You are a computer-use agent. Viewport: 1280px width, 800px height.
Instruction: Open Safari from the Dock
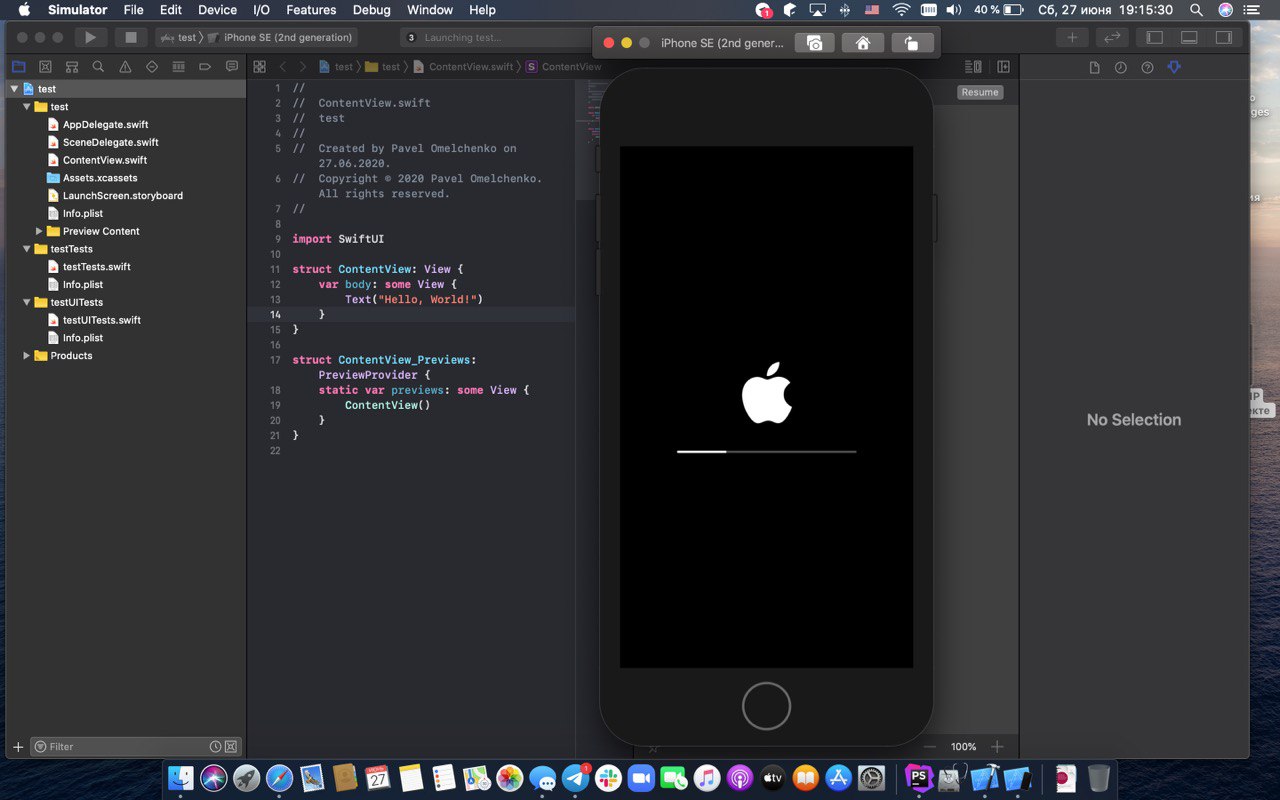point(279,778)
